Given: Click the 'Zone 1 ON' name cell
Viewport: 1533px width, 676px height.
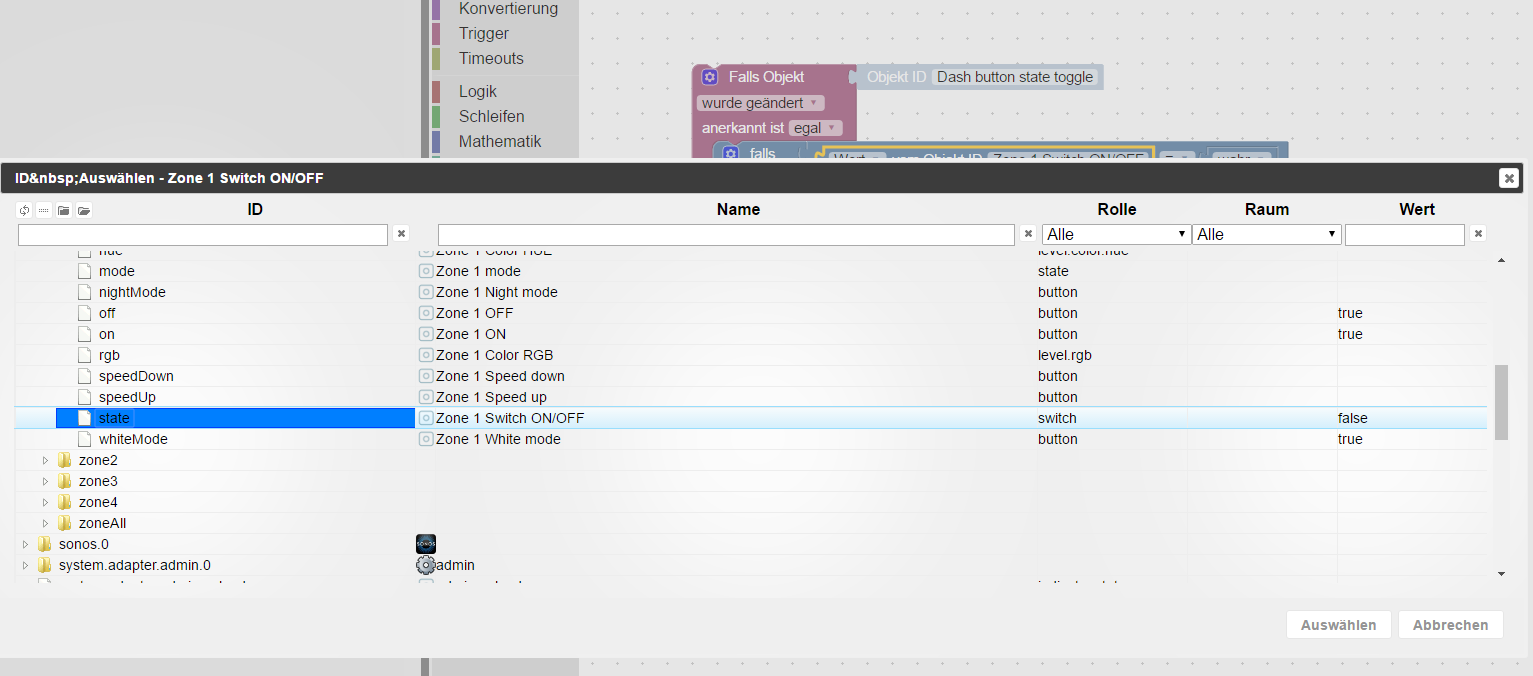Looking at the screenshot, I should [471, 334].
